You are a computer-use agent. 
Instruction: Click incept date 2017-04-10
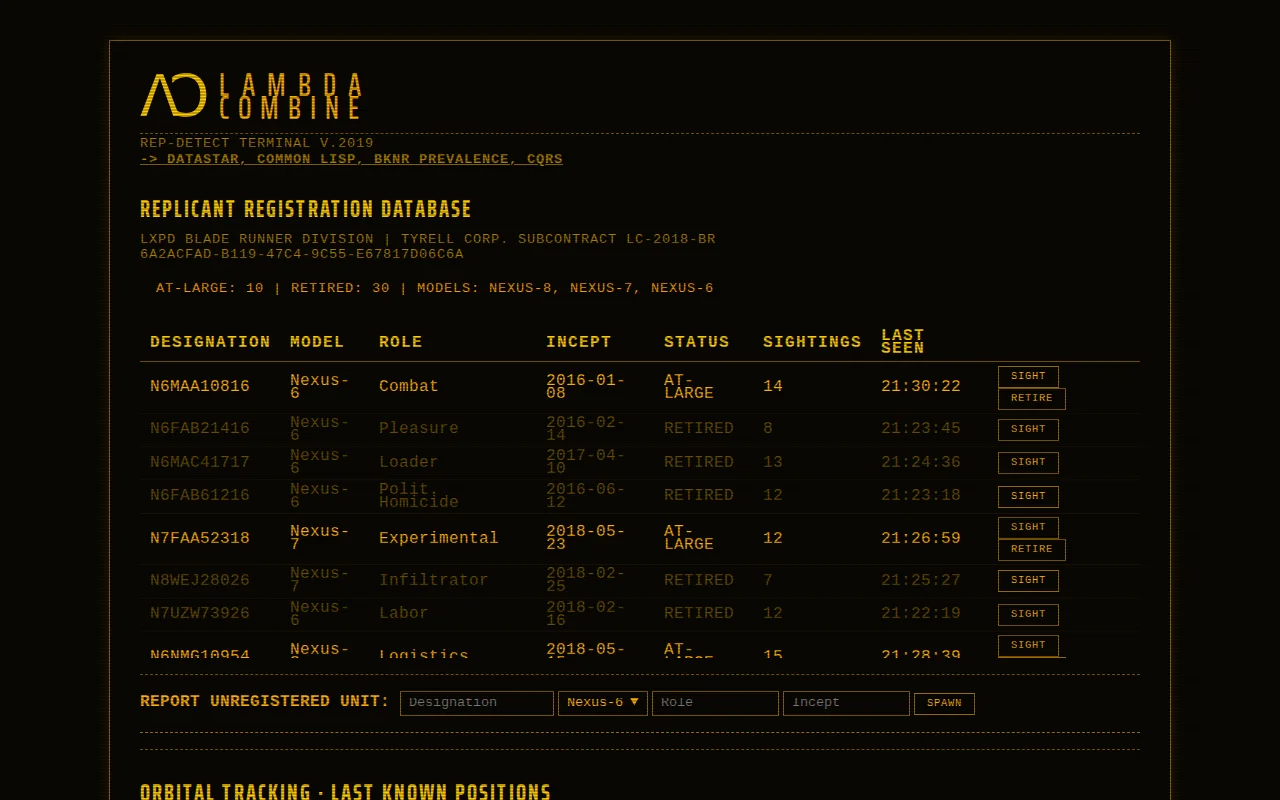(586, 463)
